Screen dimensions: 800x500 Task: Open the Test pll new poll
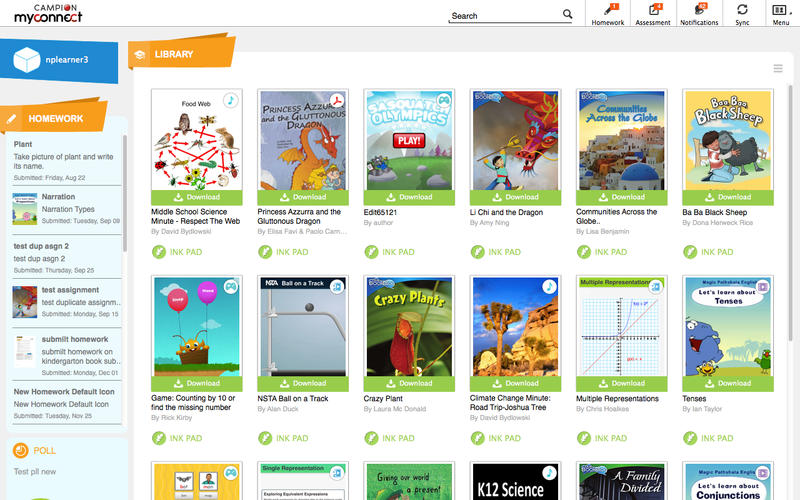click(x=35, y=471)
